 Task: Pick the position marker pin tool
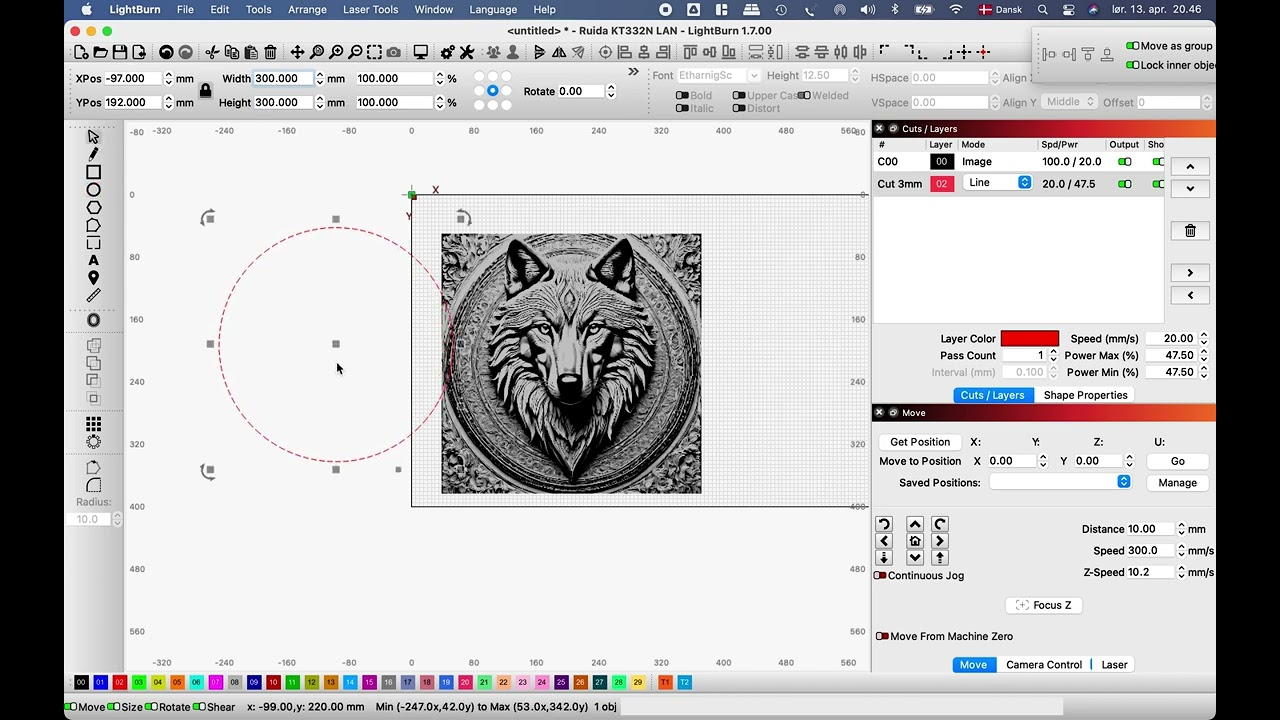93,278
